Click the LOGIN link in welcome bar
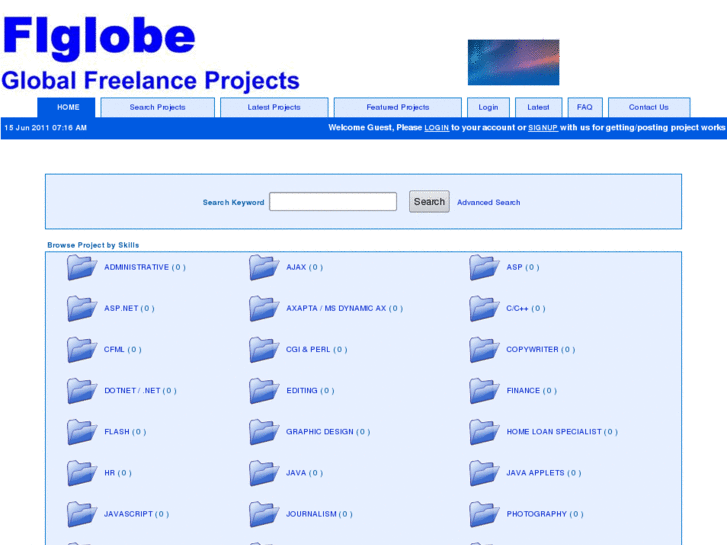727x545 pixels. coord(437,128)
